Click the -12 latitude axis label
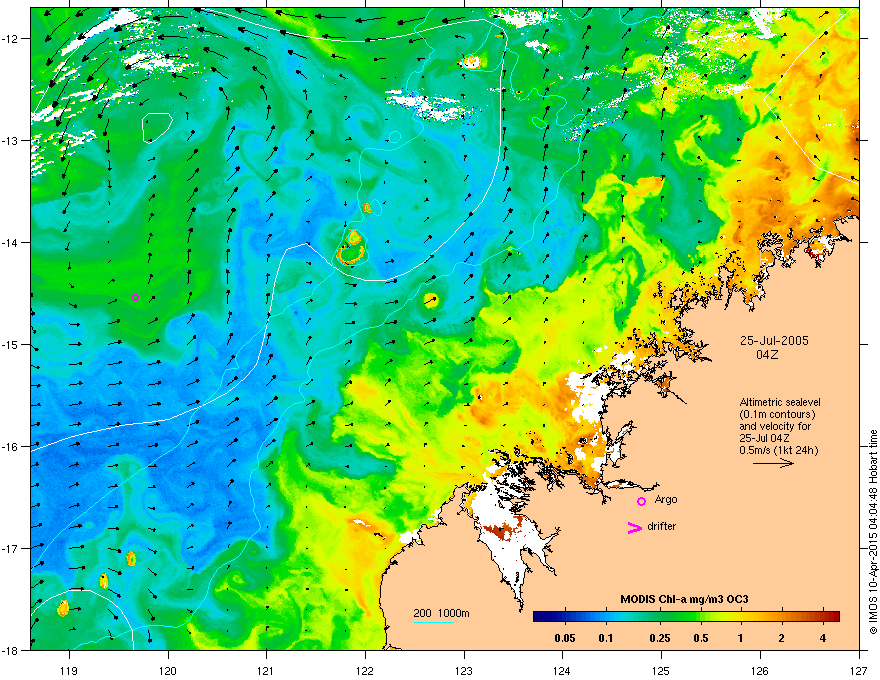Image resolution: width=880 pixels, height=680 pixels. pos(11,39)
